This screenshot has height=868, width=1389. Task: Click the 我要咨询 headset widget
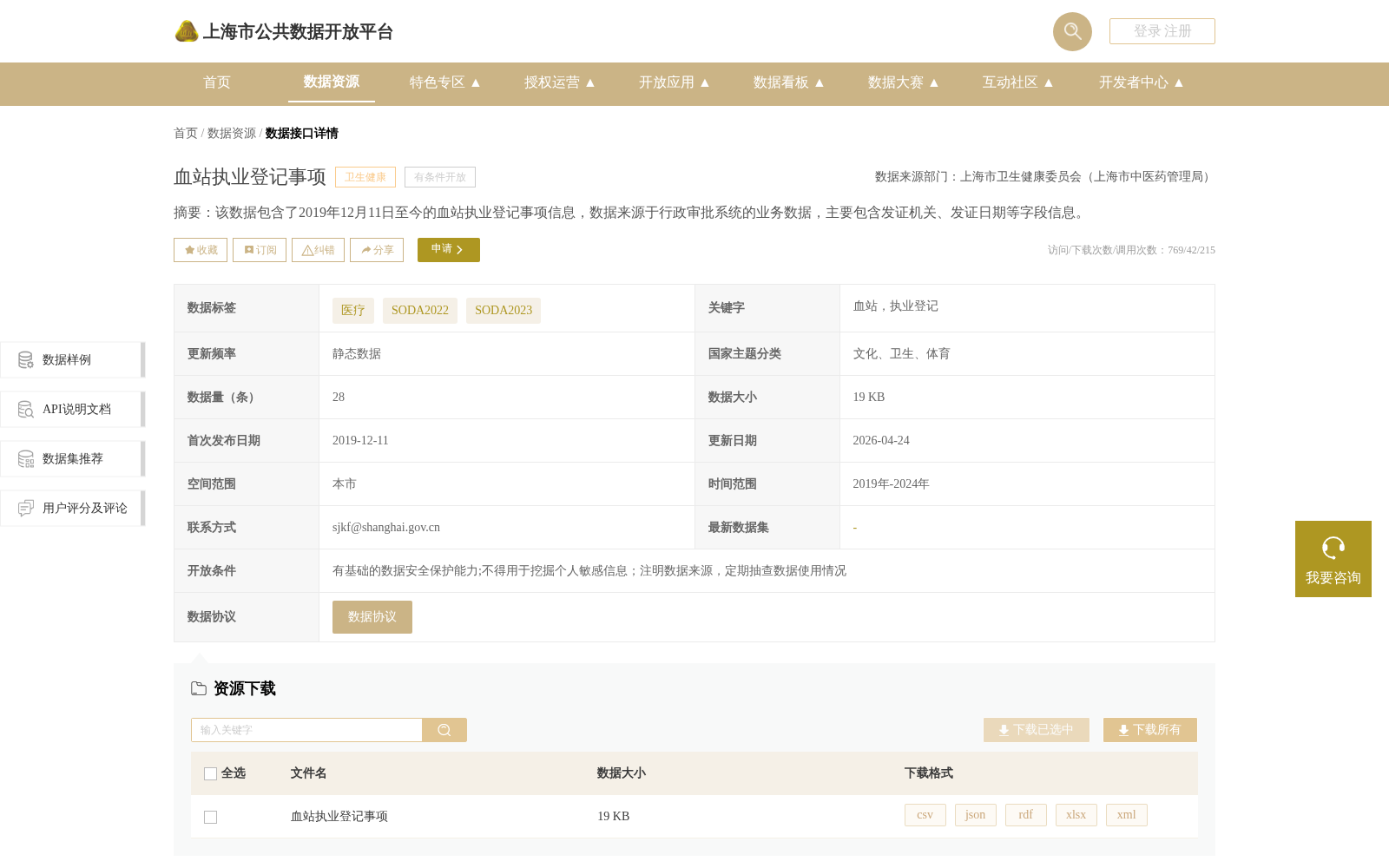[1333, 559]
